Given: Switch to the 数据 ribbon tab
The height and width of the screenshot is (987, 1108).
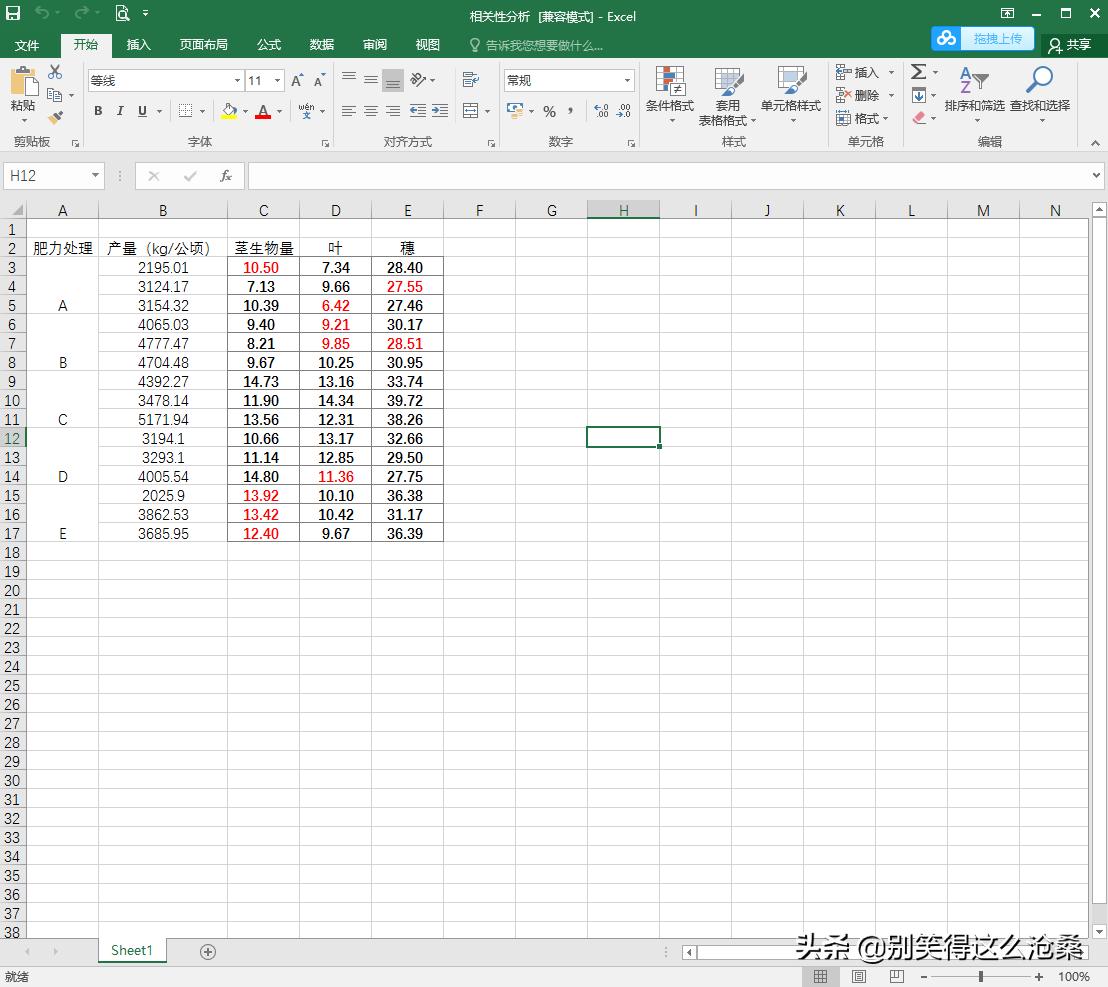Looking at the screenshot, I should click(320, 44).
